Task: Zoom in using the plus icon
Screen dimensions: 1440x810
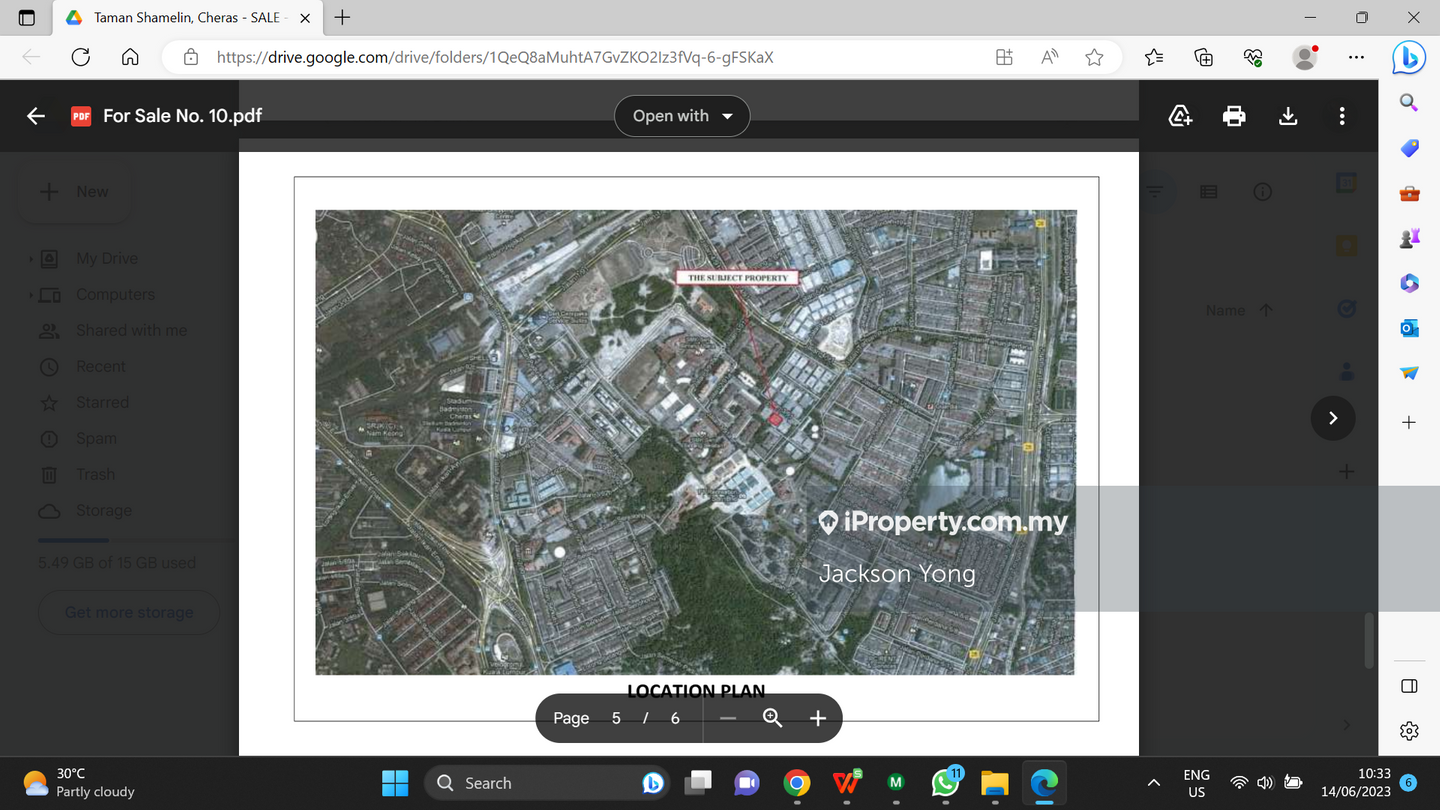Action: pos(817,718)
